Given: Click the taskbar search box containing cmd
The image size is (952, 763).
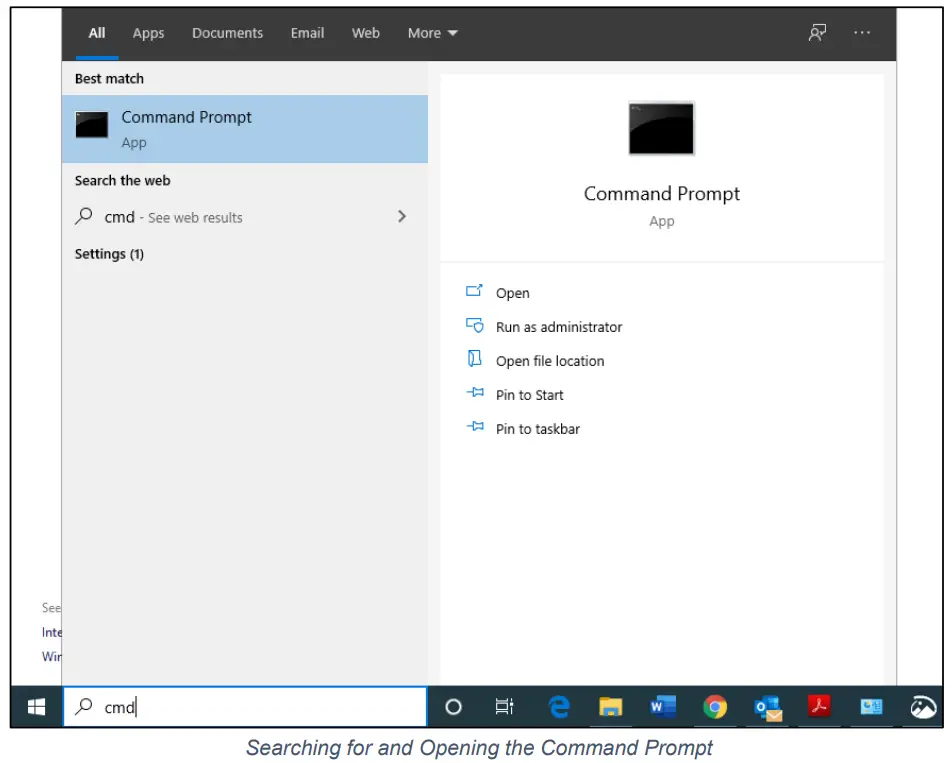Looking at the screenshot, I should (x=245, y=707).
